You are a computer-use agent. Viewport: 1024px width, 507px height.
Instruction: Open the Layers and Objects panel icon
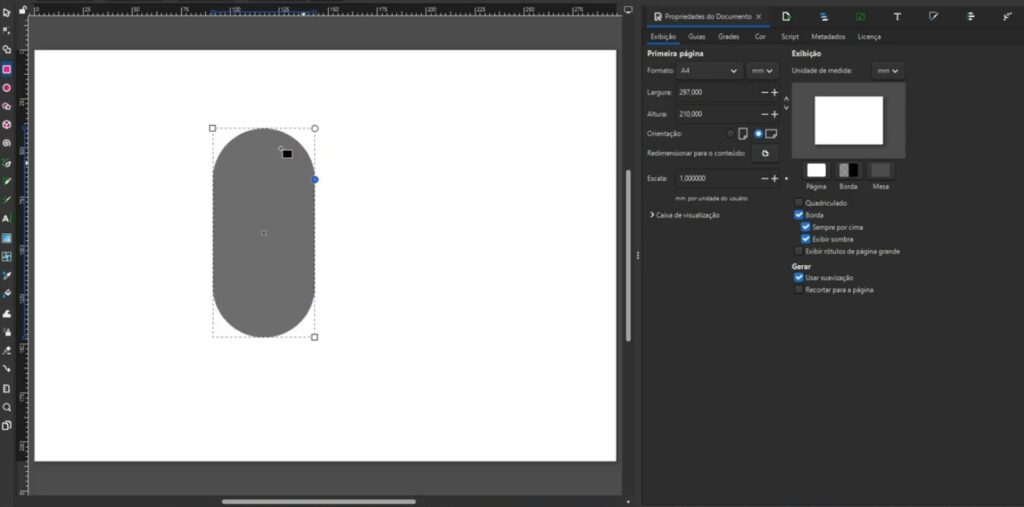(823, 16)
